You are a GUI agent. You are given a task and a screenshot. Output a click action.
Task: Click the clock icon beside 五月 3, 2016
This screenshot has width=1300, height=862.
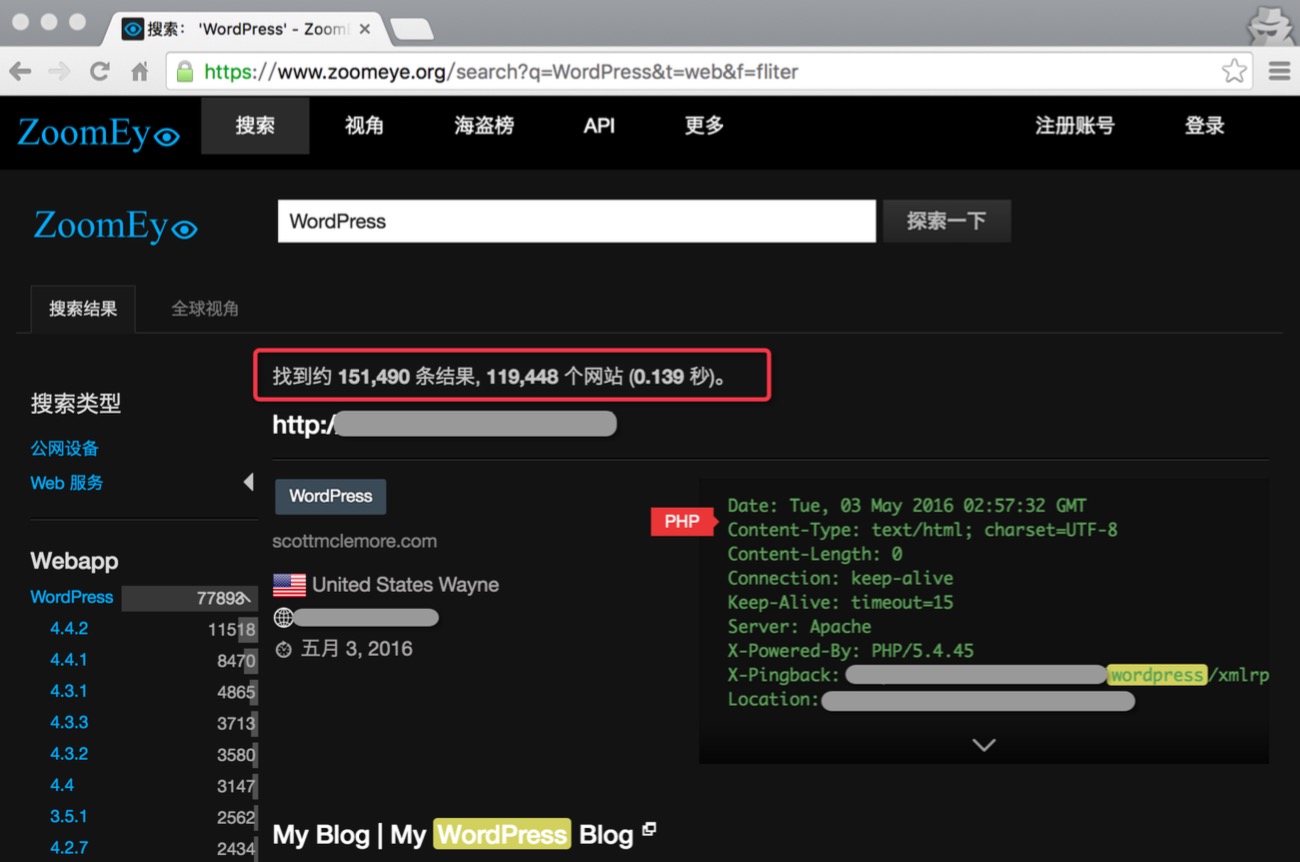tap(283, 650)
